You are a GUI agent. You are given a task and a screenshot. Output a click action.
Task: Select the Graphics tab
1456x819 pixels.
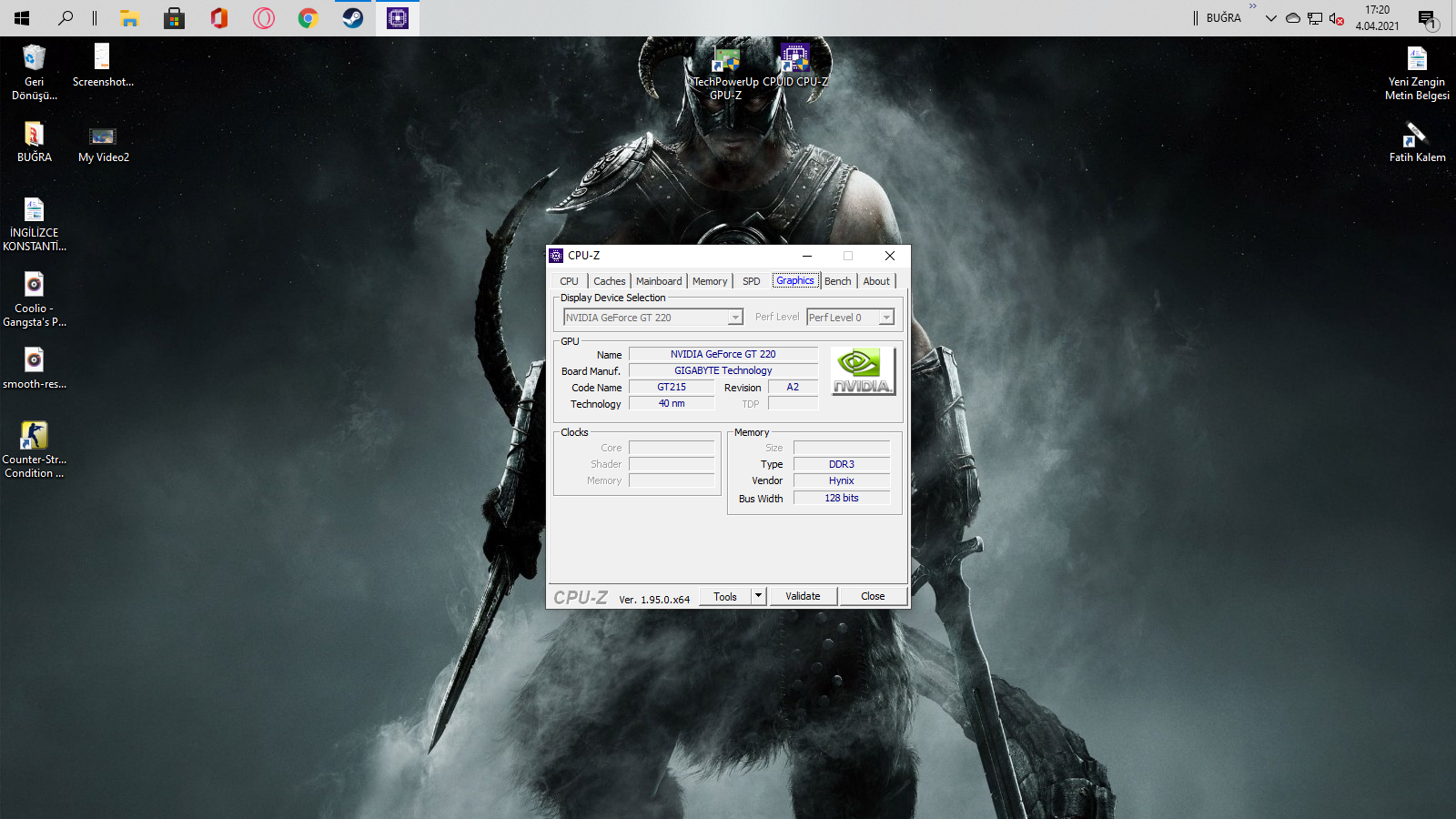point(795,280)
